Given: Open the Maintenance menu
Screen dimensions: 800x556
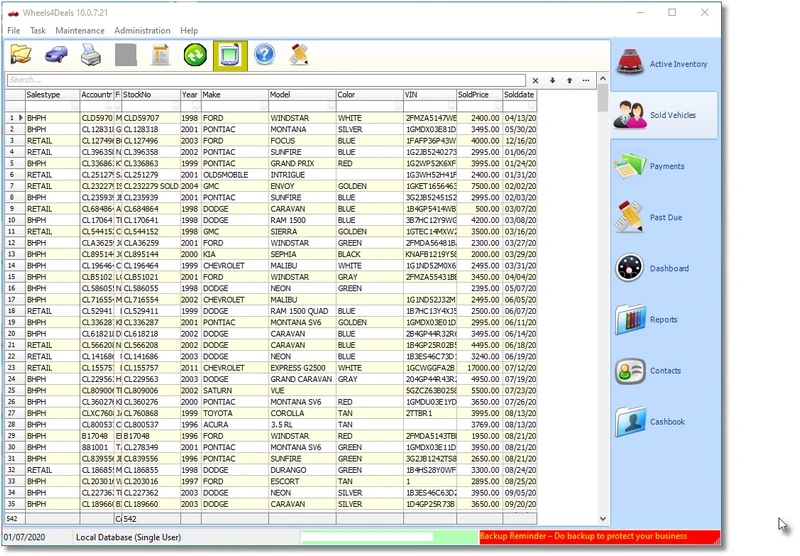Looking at the screenshot, I should click(x=79, y=31).
